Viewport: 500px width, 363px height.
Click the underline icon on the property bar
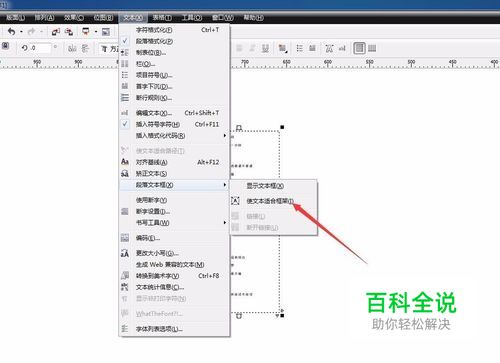pos(265,49)
